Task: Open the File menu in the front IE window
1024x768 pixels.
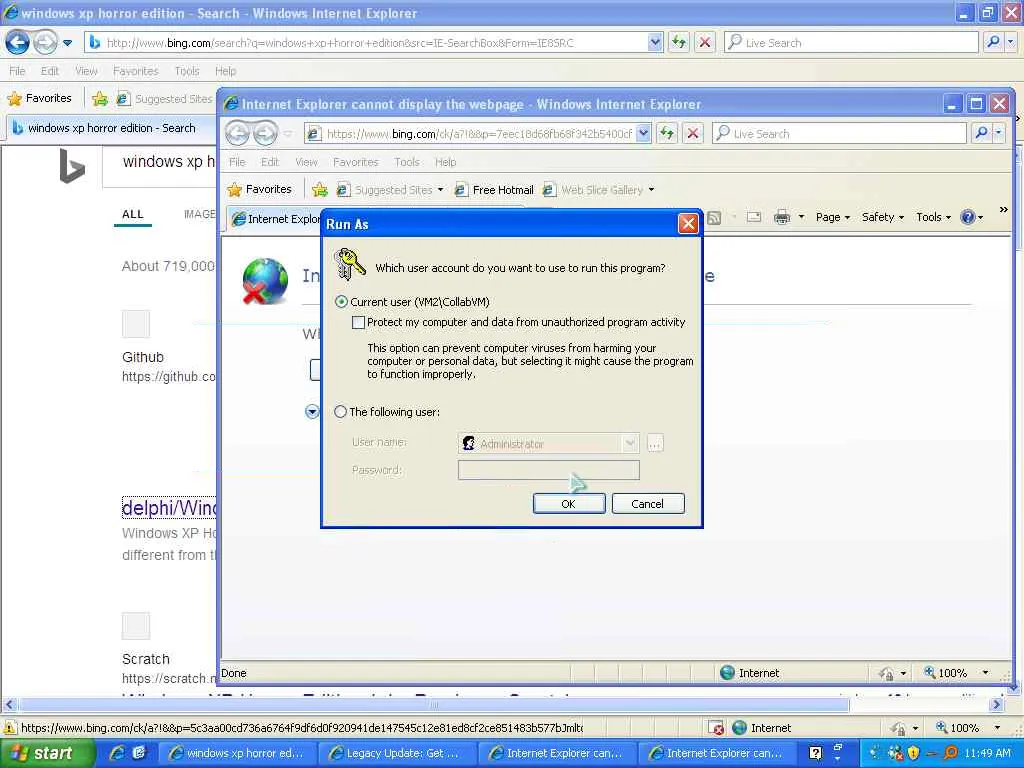Action: (x=237, y=162)
